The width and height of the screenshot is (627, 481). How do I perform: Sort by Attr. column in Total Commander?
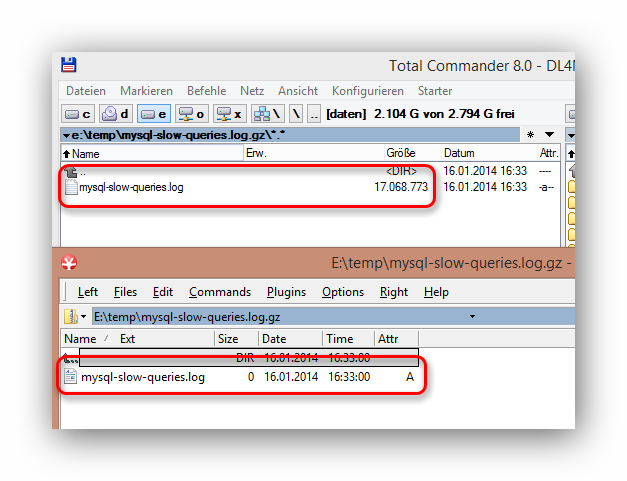pos(549,154)
